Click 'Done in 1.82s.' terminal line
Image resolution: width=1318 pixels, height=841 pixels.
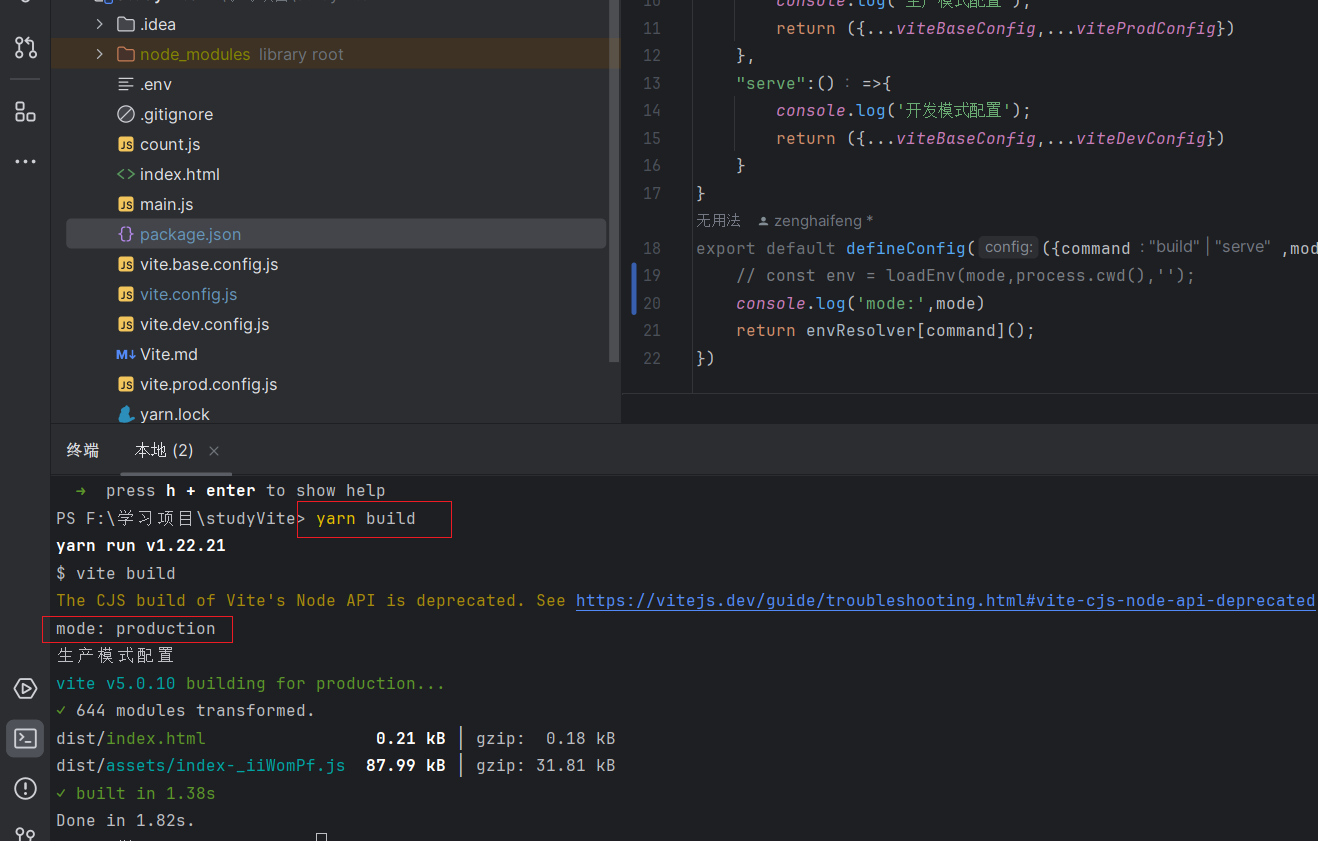point(126,820)
